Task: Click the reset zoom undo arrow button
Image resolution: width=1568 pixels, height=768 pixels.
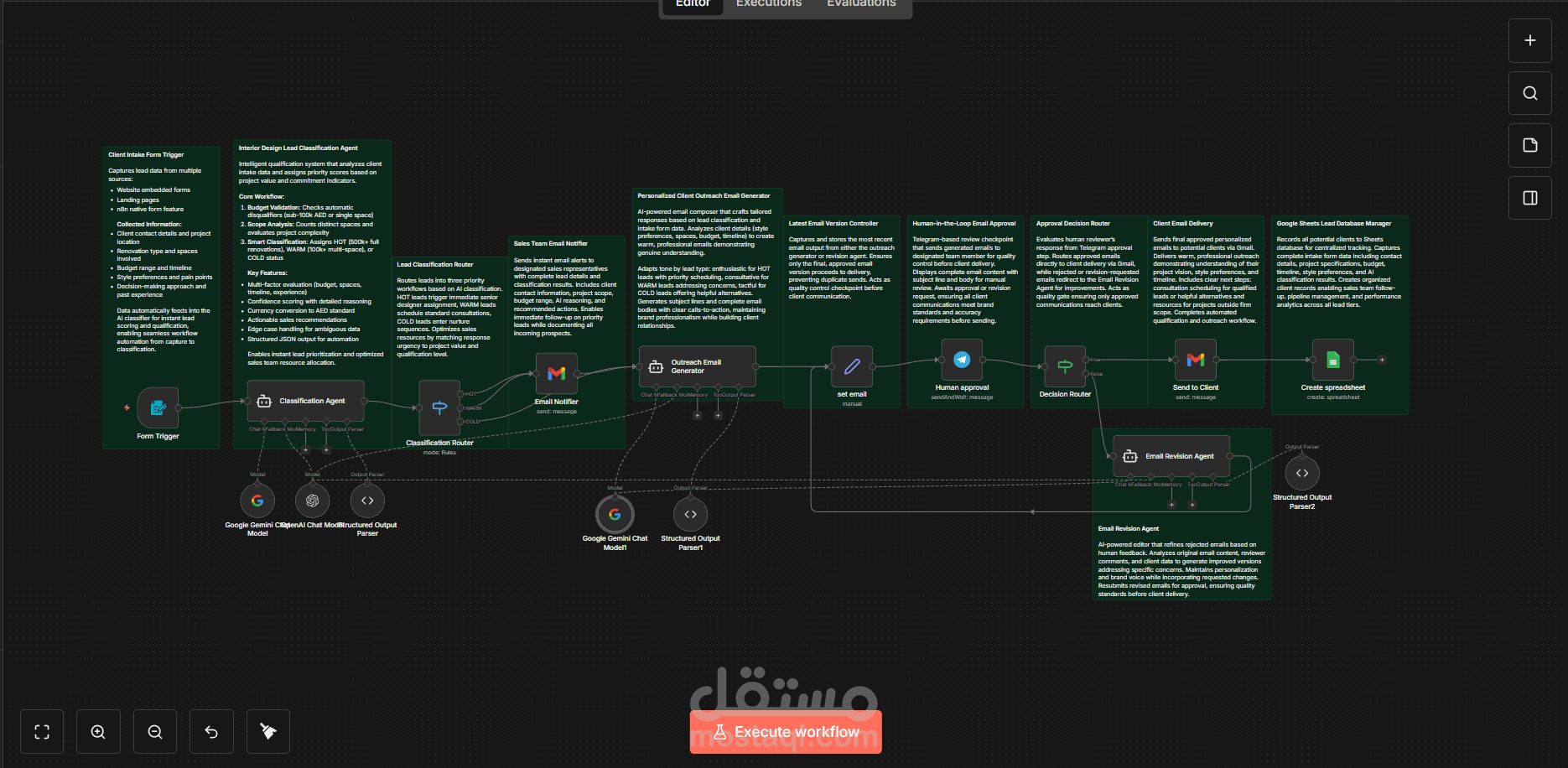Action: [x=211, y=732]
